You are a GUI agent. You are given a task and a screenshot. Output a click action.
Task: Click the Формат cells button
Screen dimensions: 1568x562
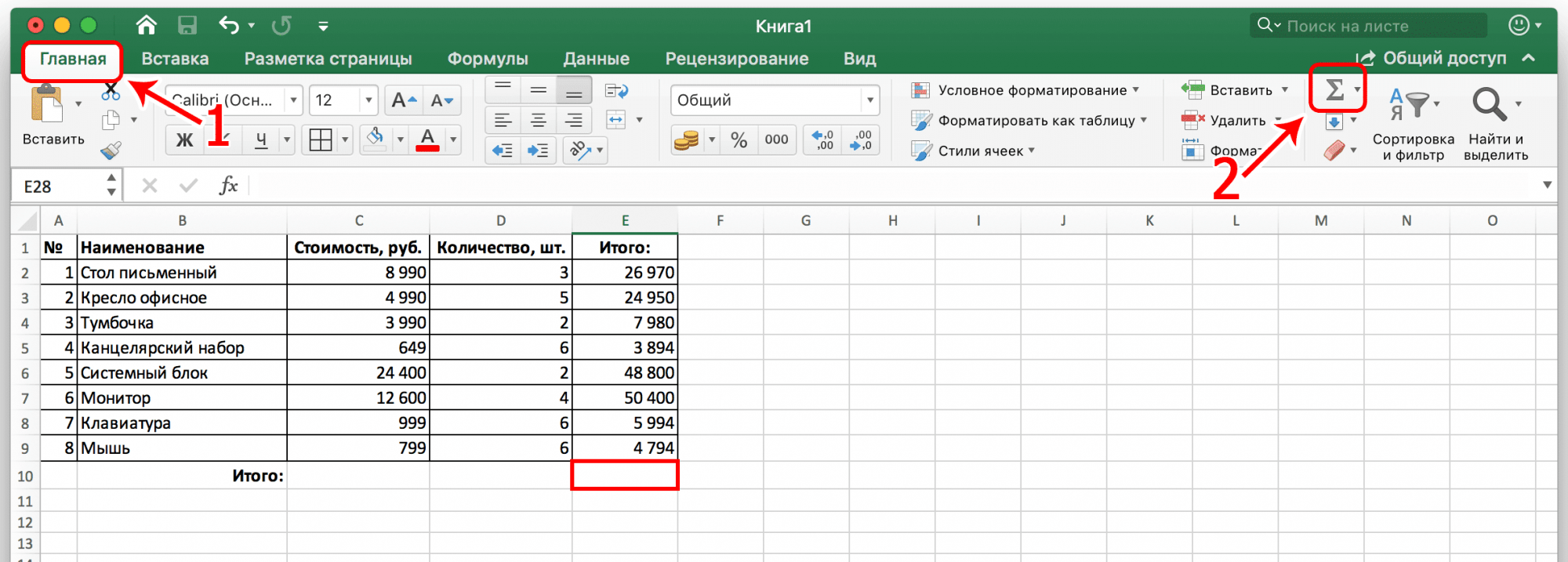[1221, 150]
